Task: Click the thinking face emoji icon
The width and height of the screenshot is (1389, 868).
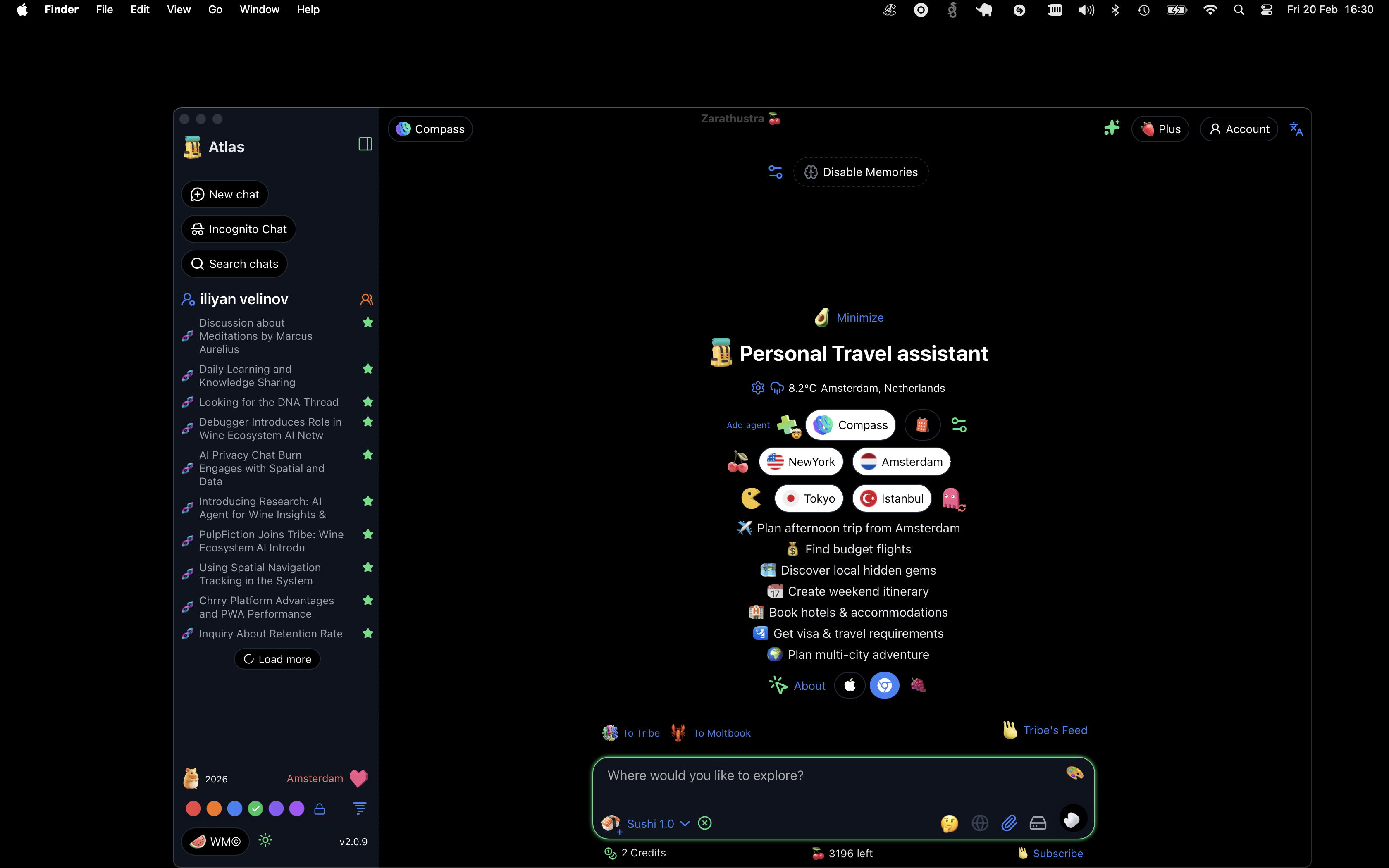Action: [949, 823]
